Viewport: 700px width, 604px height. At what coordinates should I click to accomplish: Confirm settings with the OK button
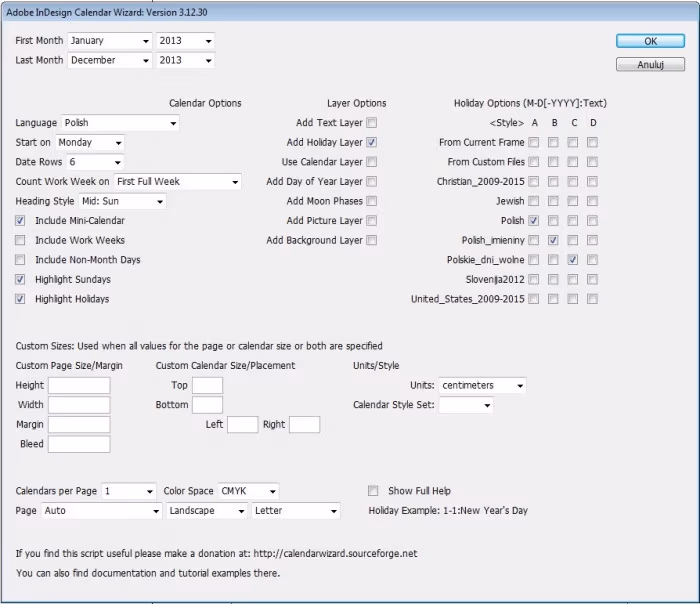[x=650, y=41]
